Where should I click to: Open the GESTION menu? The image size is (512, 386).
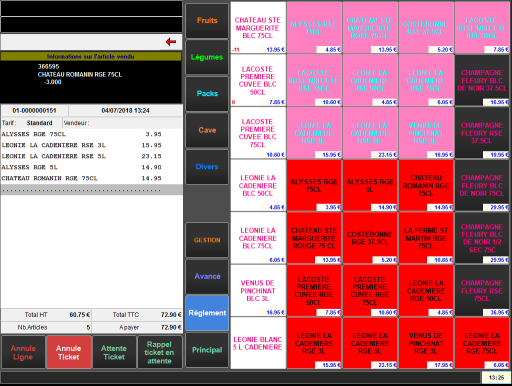point(207,240)
